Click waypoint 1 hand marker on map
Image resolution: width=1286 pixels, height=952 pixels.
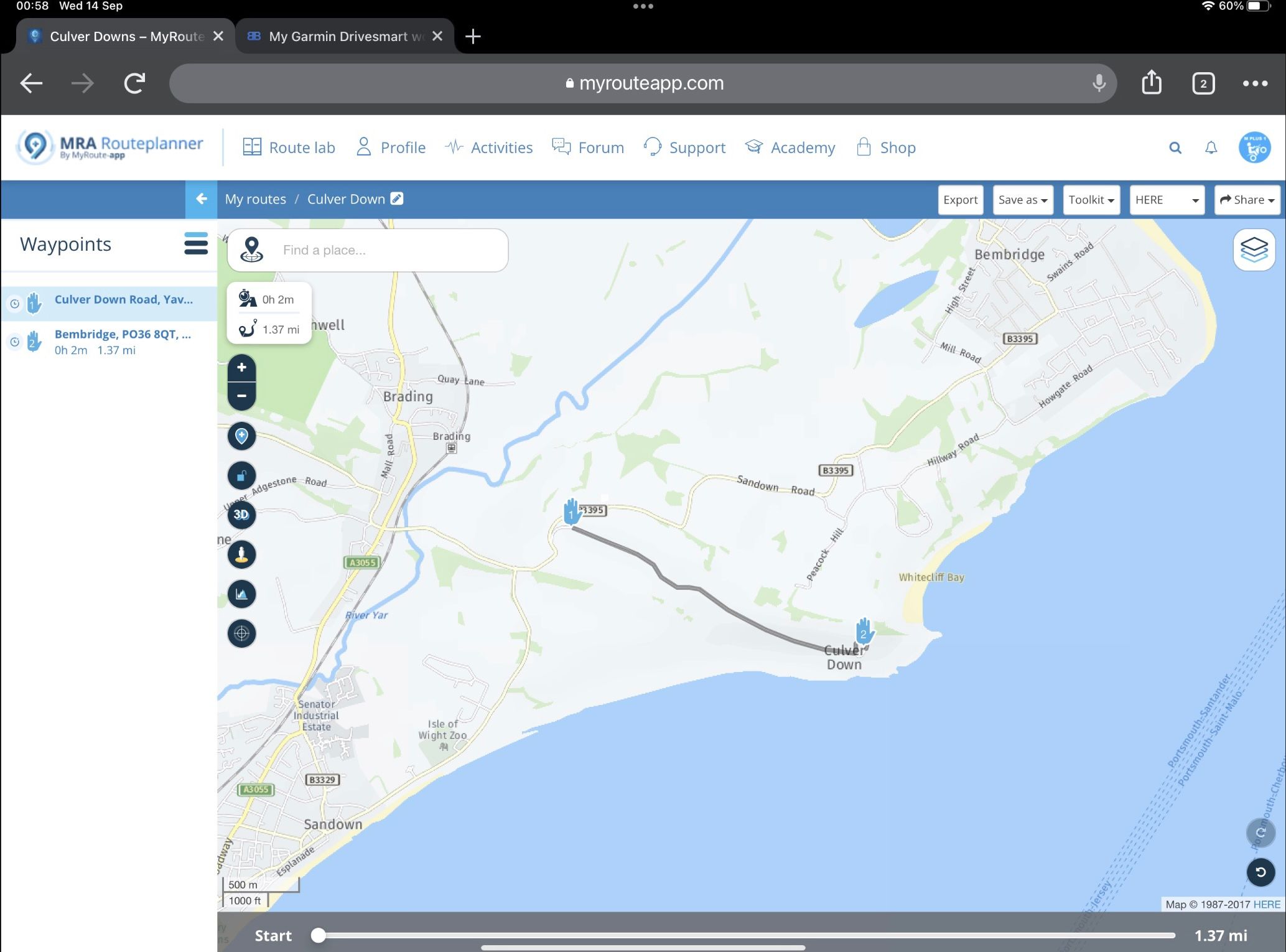pos(571,511)
